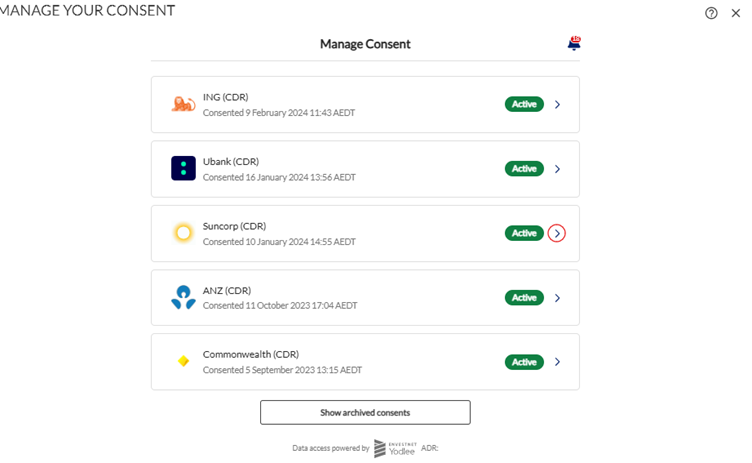Click the Active badge for ANZ
This screenshot has width=752, height=463.
click(x=524, y=297)
